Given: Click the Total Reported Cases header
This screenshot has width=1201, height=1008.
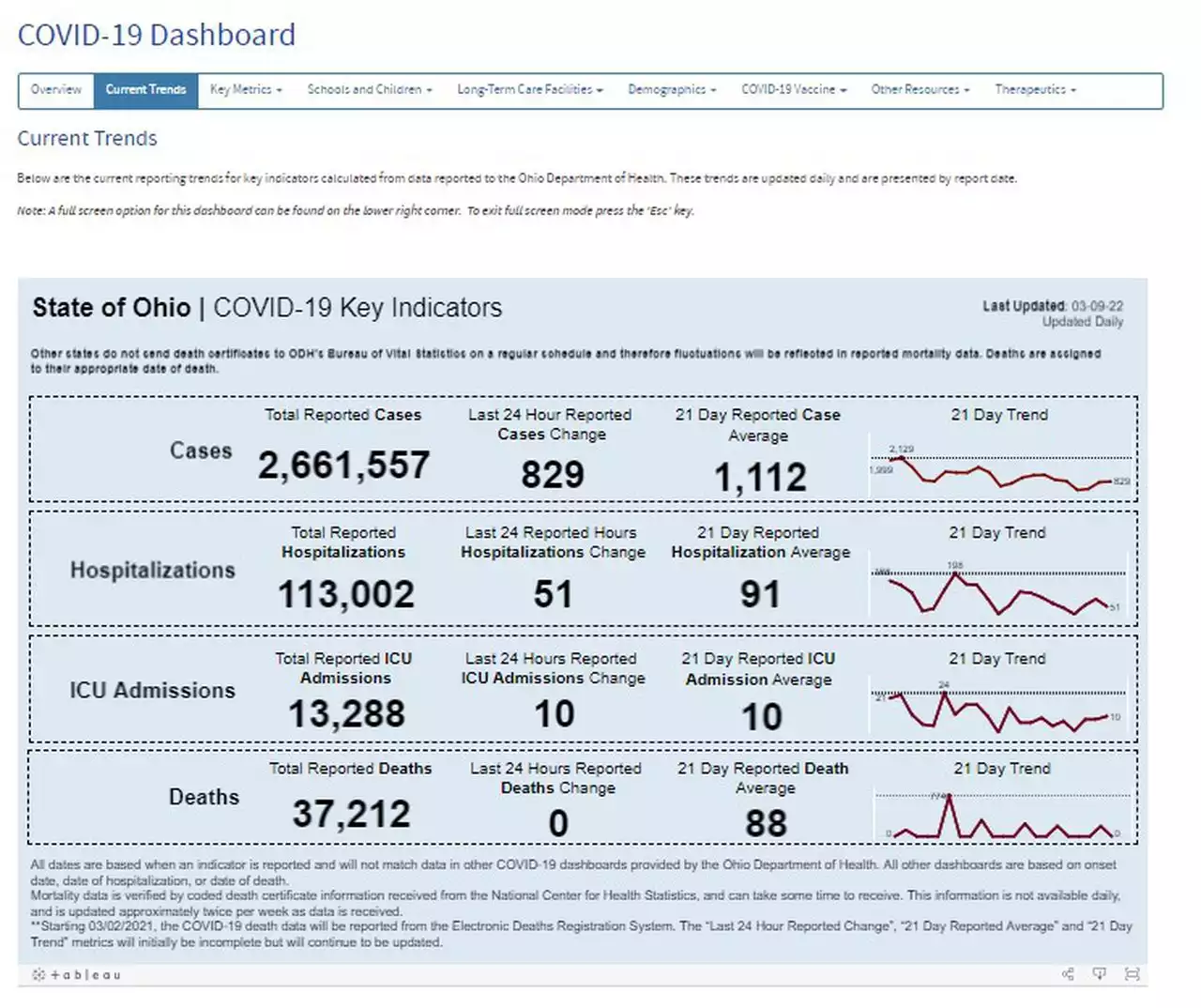Looking at the screenshot, I should click(342, 415).
